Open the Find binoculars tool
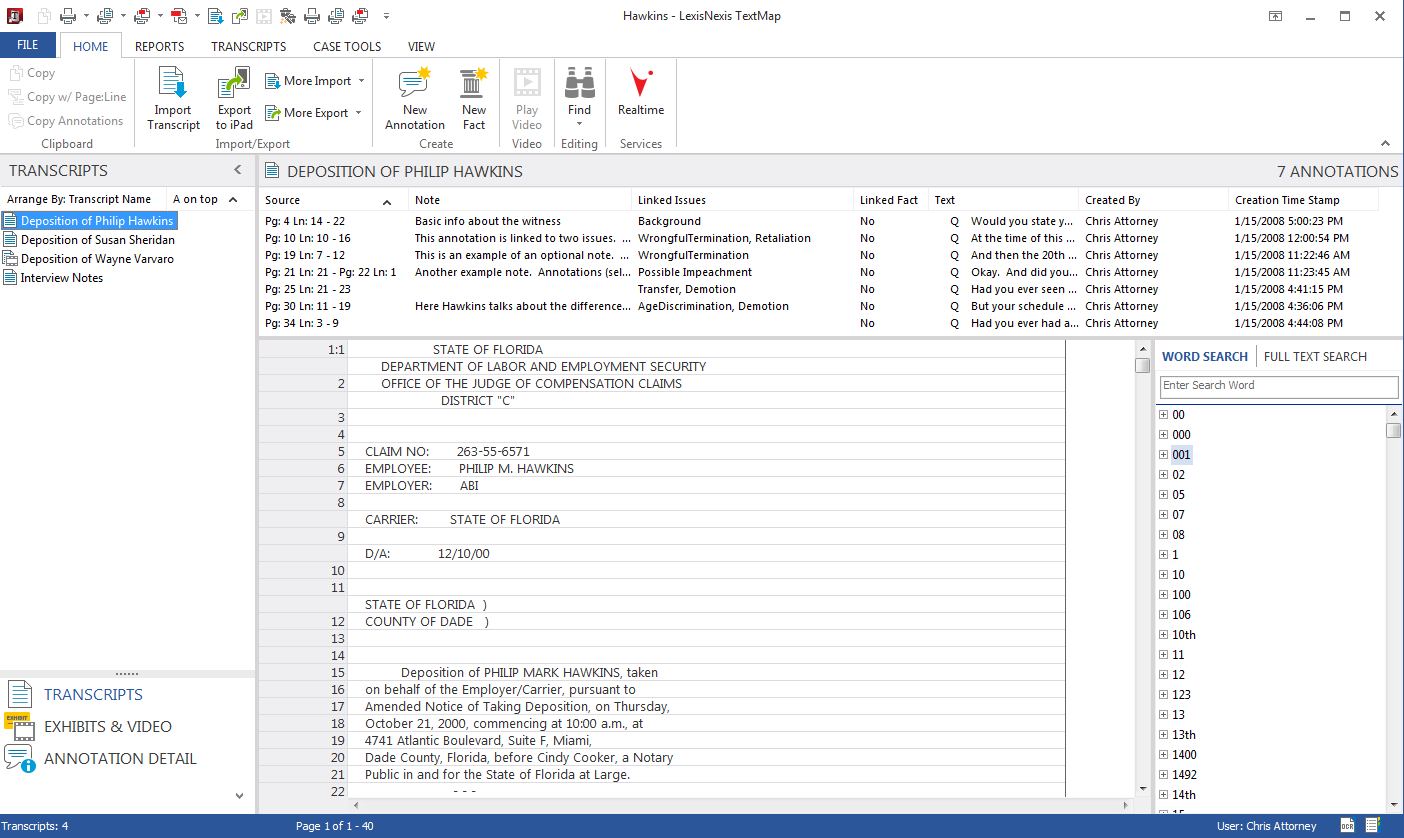The height and width of the screenshot is (838, 1404). coord(579,99)
